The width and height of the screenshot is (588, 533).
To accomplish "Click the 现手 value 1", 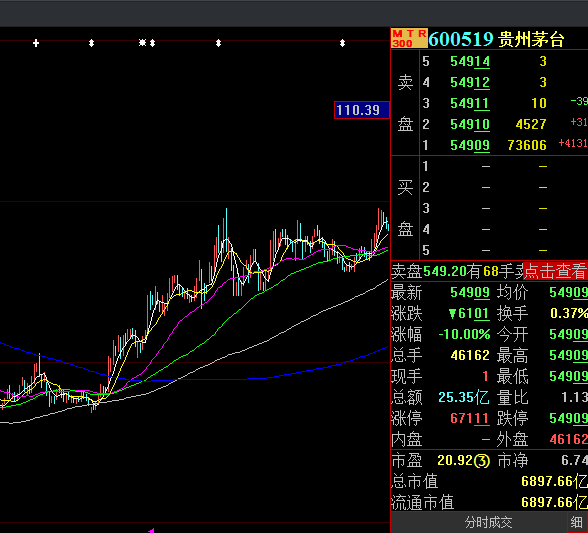I will [486, 376].
